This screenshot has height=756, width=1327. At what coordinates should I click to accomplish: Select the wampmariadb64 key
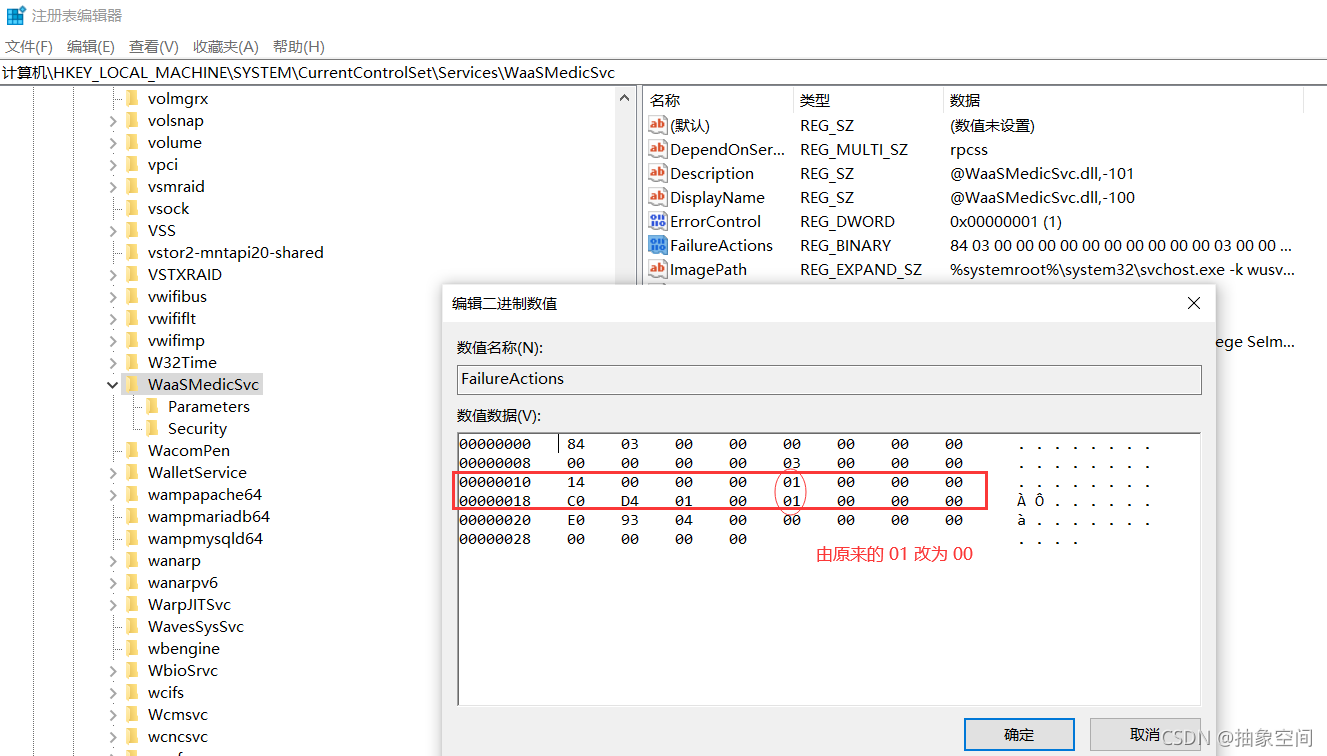208,517
